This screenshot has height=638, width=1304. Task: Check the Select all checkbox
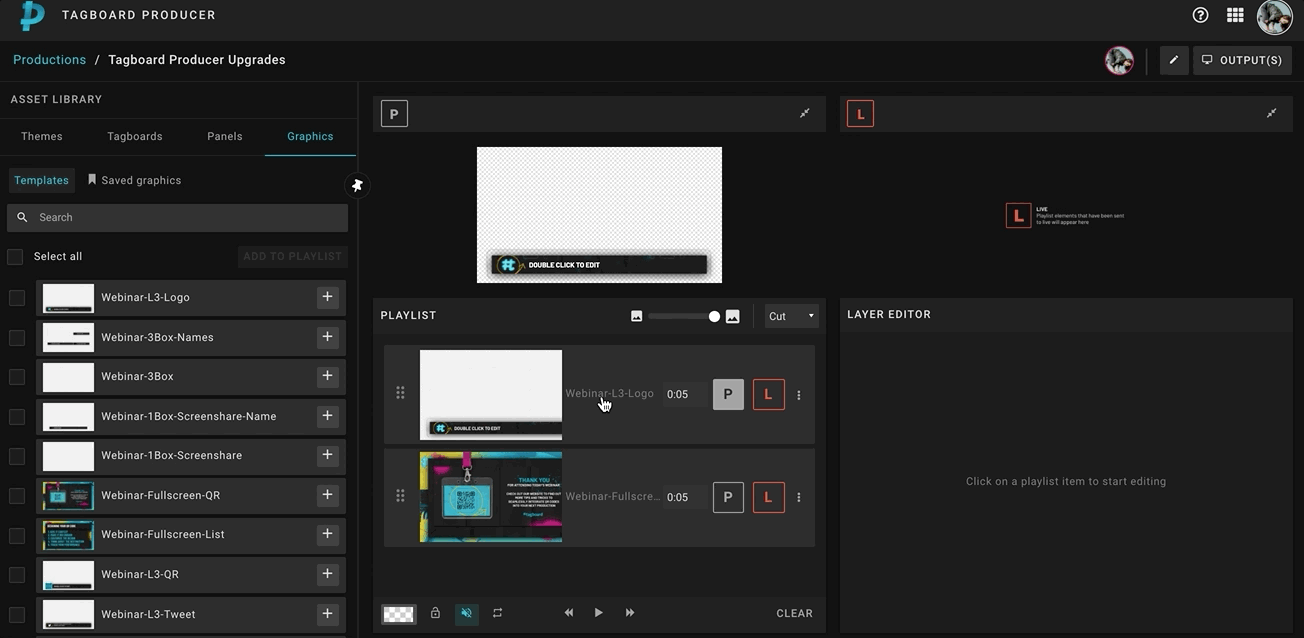click(15, 257)
